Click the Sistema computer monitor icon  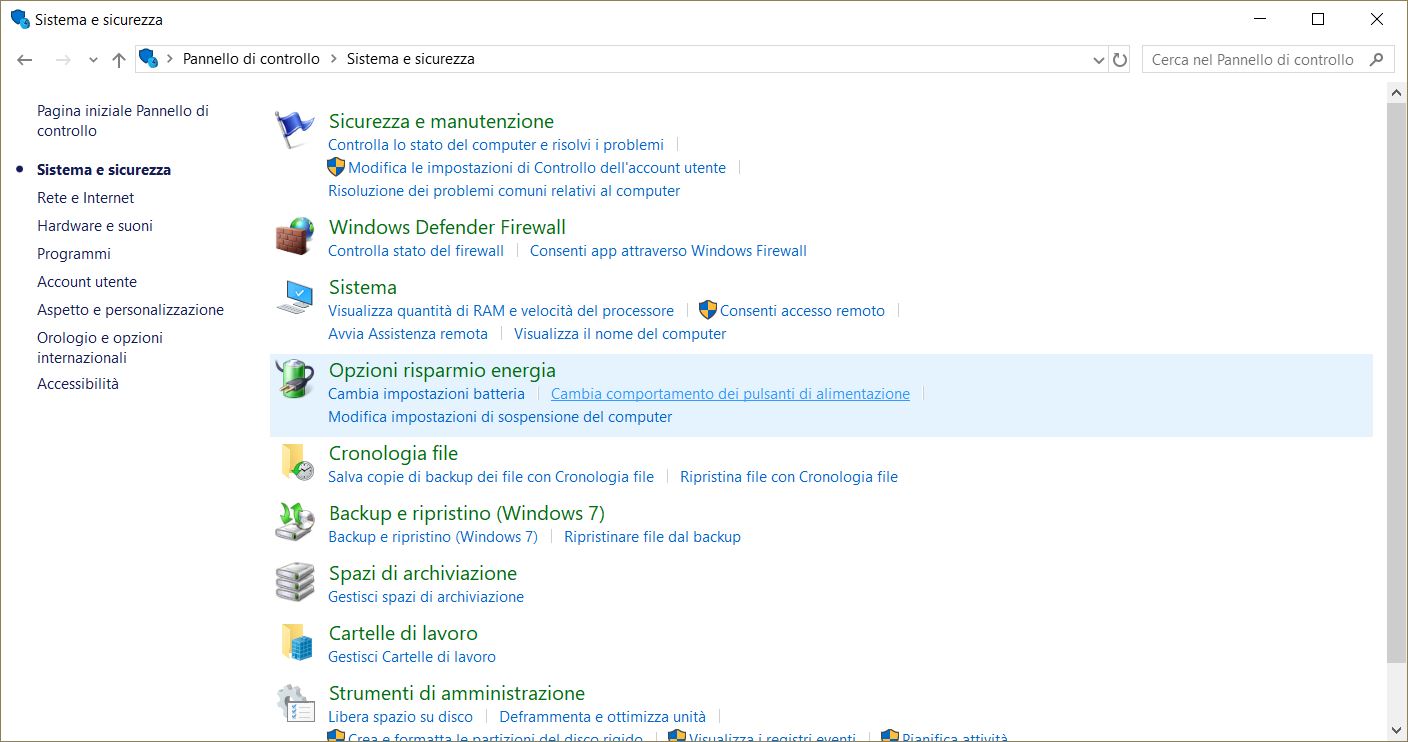(x=295, y=297)
